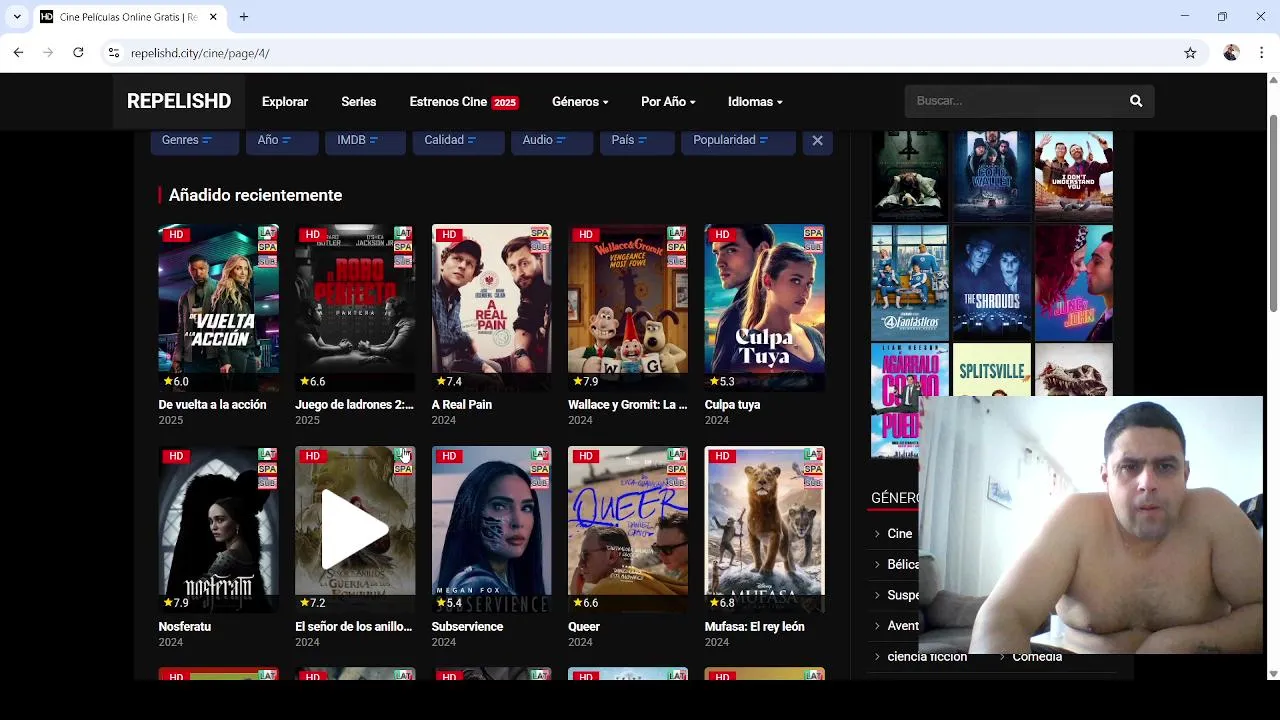Viewport: 1280px width, 720px height.
Task: Click the HD badge on Mufasa poster
Action: [722, 456]
